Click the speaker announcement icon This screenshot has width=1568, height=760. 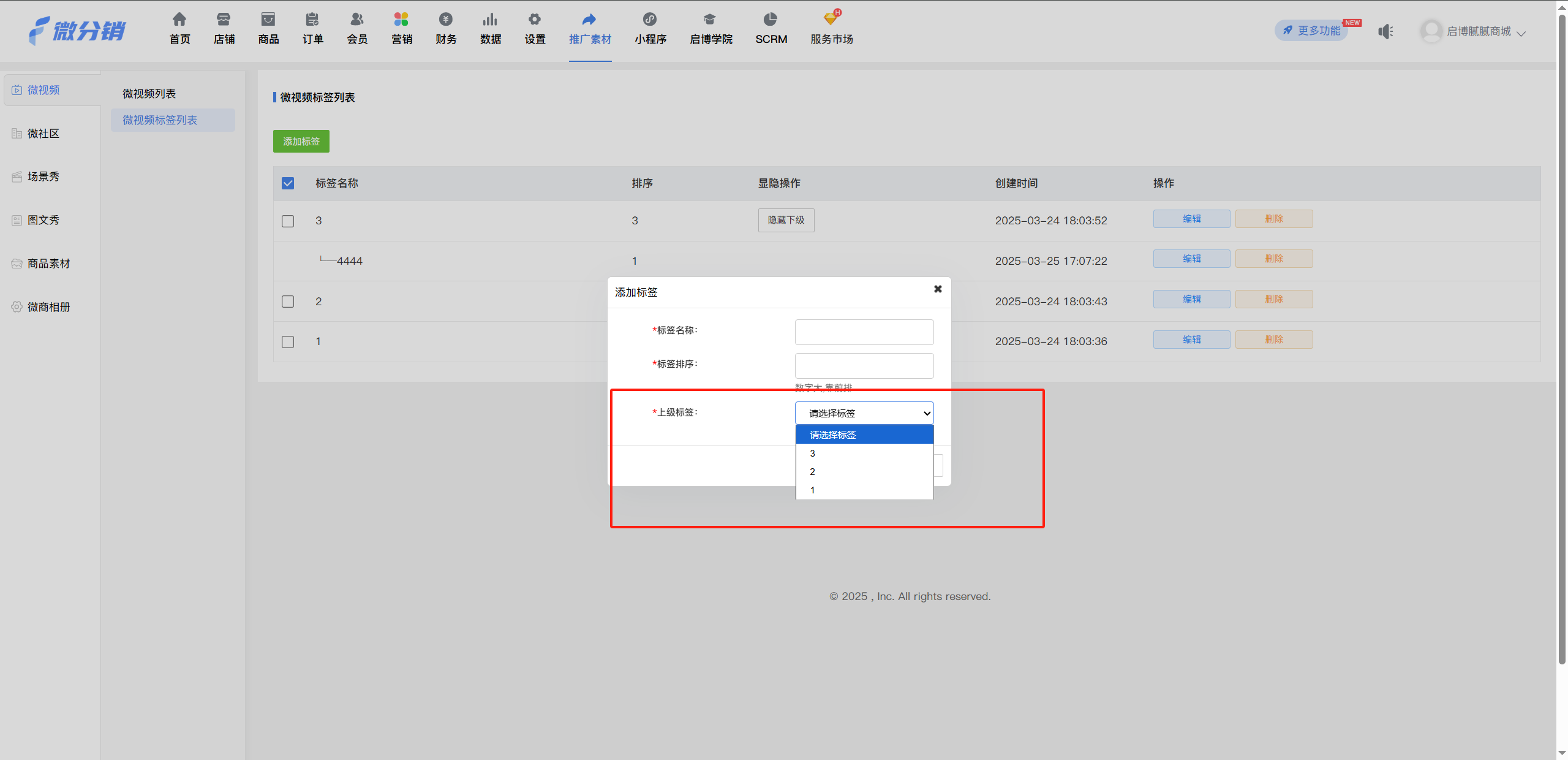point(1386,31)
